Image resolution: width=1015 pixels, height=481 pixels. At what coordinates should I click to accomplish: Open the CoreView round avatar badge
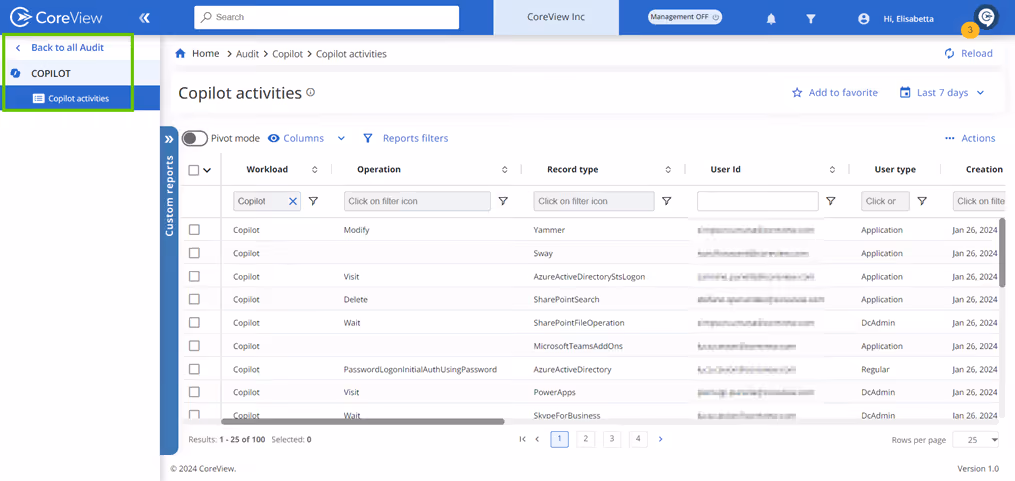click(986, 17)
